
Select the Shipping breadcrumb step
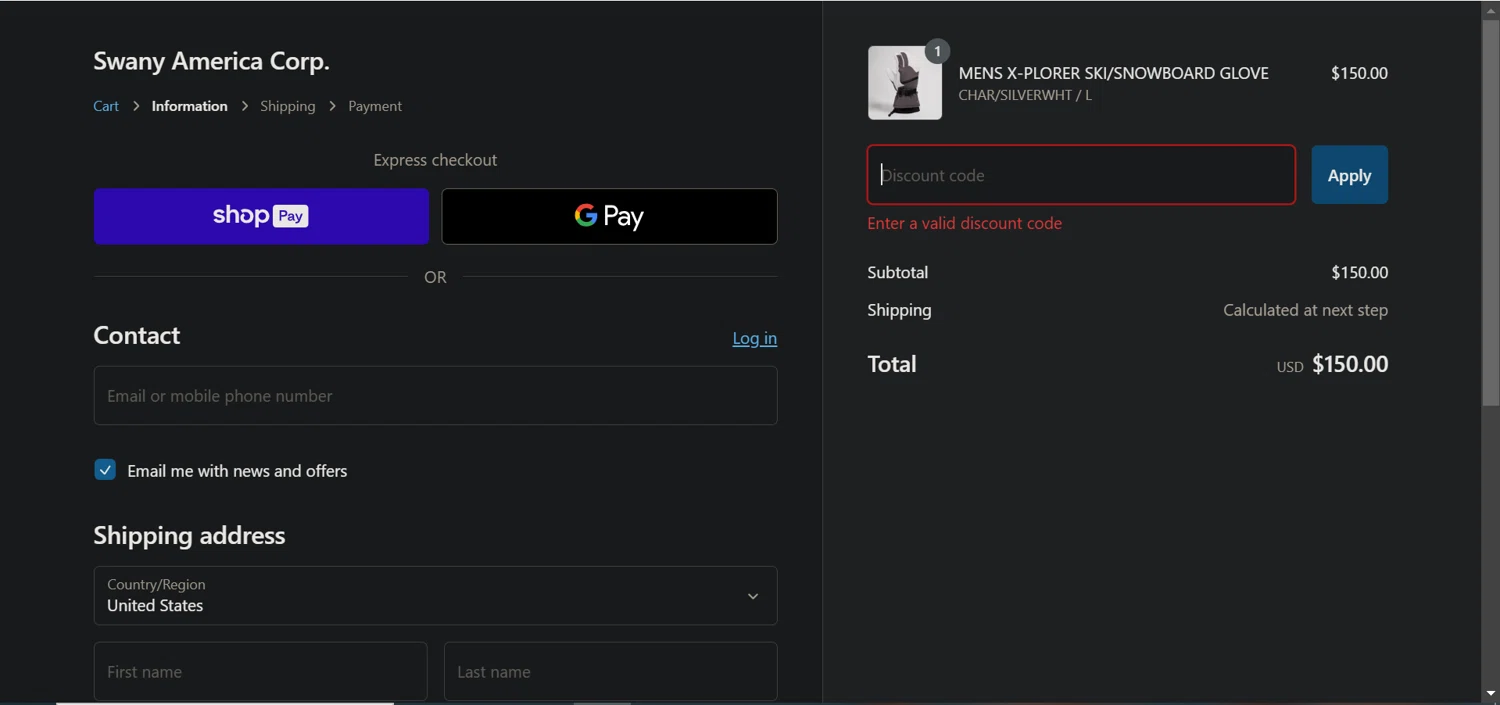coord(287,106)
